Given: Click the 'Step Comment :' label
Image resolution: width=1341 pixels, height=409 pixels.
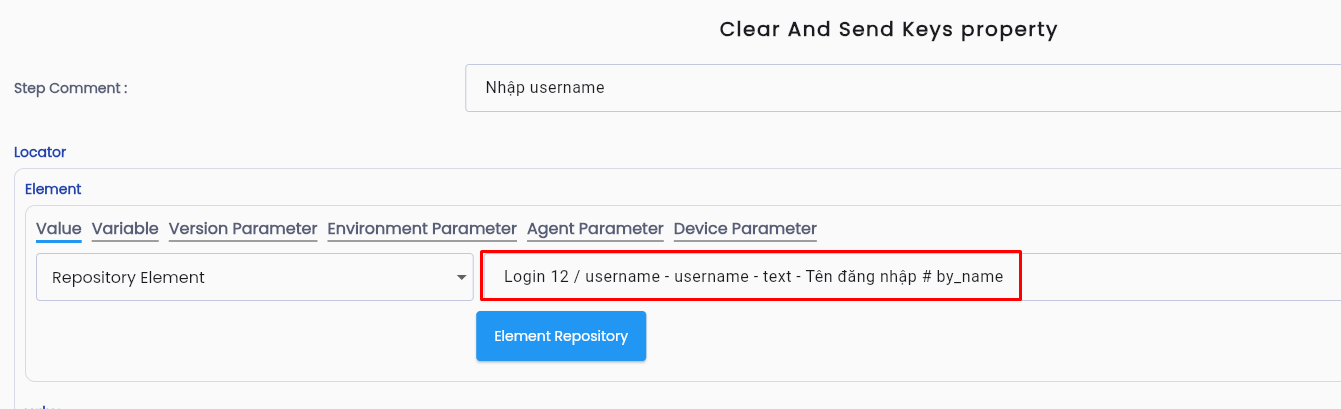Looking at the screenshot, I should tap(71, 88).
